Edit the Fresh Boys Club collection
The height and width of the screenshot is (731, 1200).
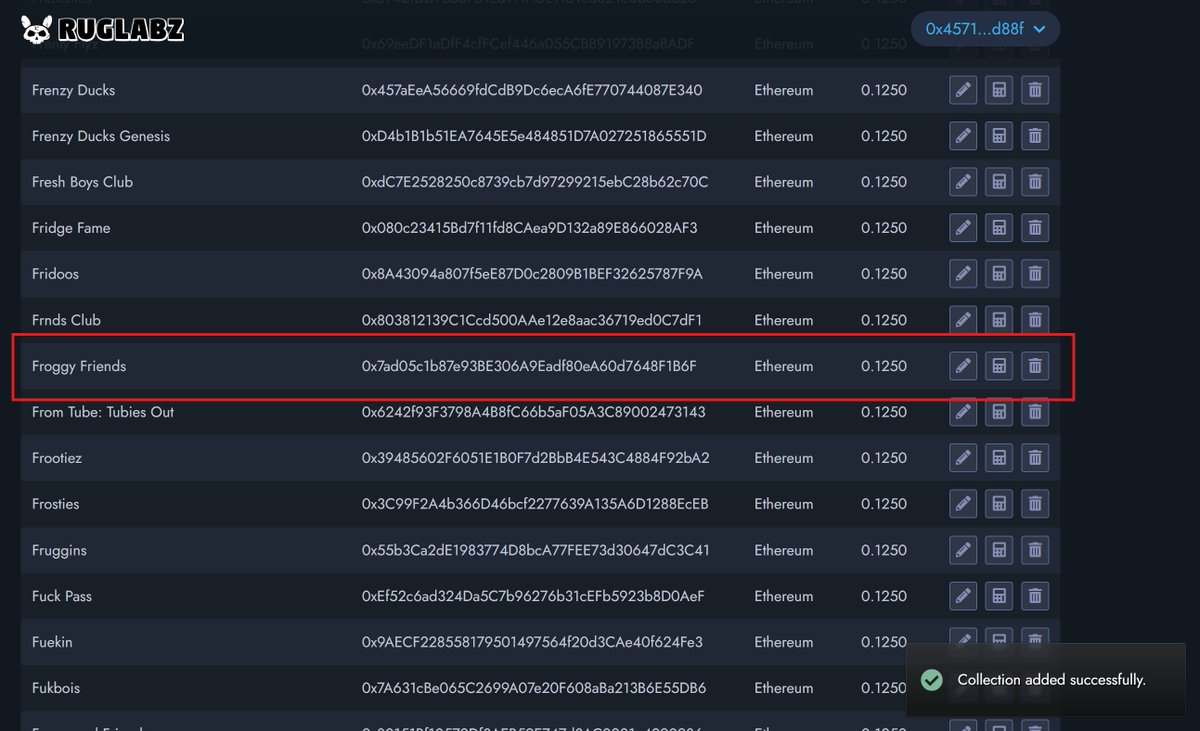(x=962, y=182)
